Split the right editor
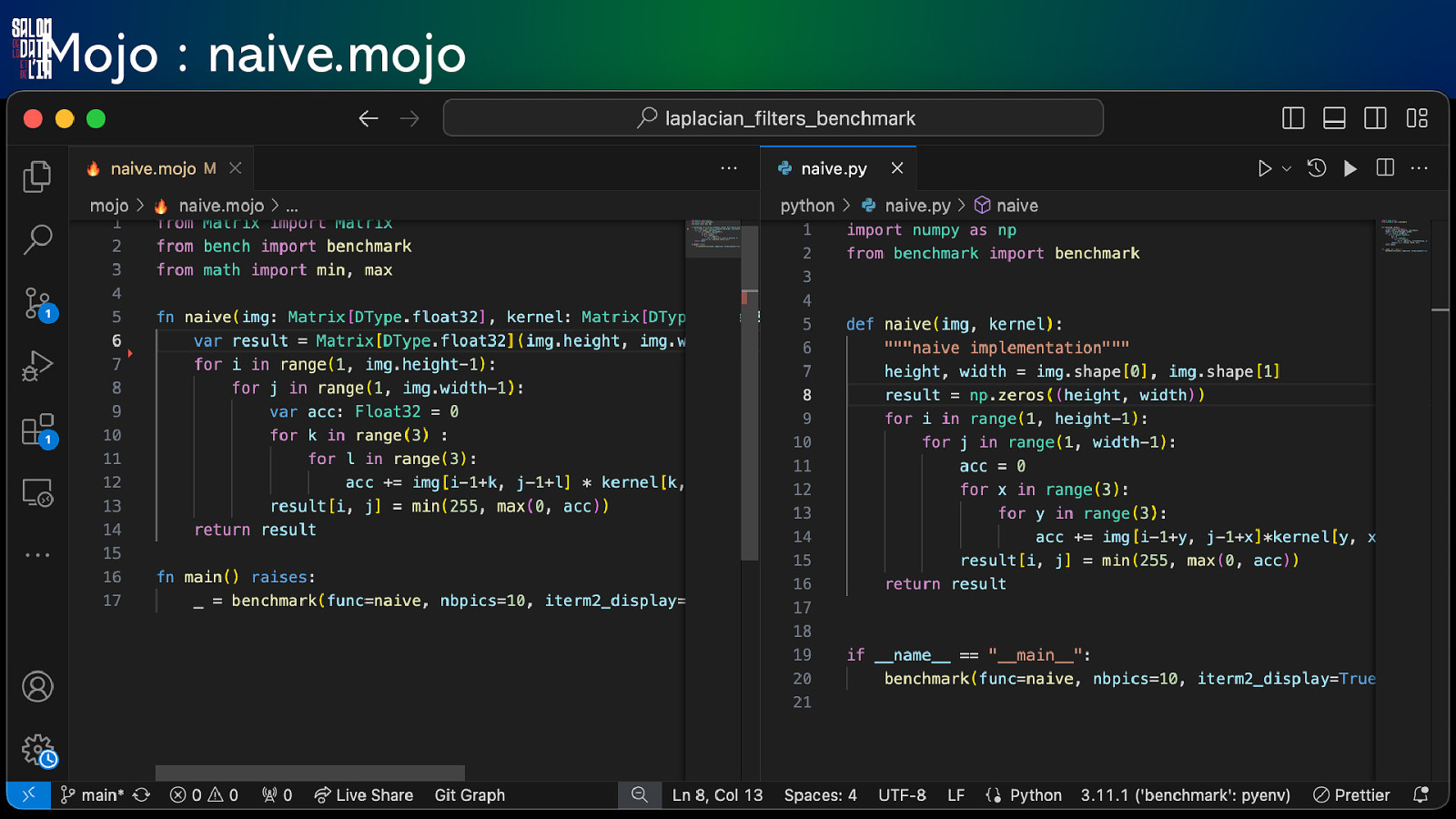The image size is (1456, 819). (1385, 168)
